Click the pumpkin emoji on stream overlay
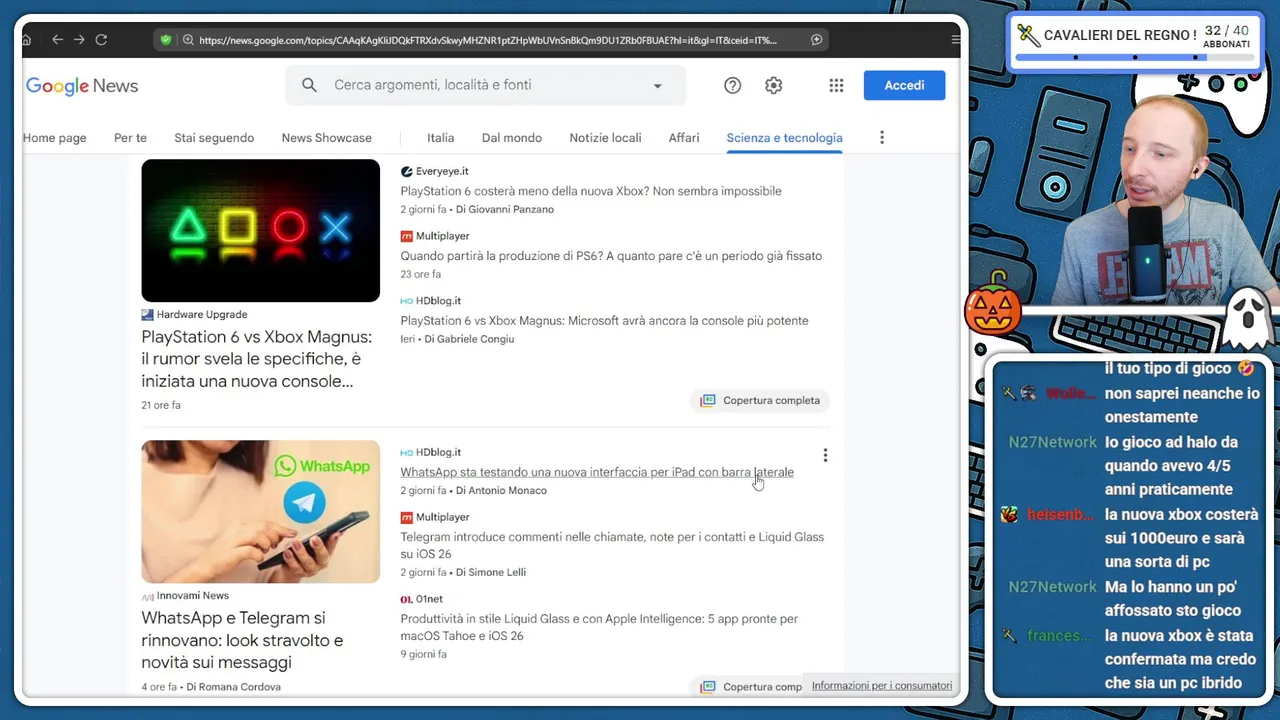The image size is (1280, 720). coord(994,305)
